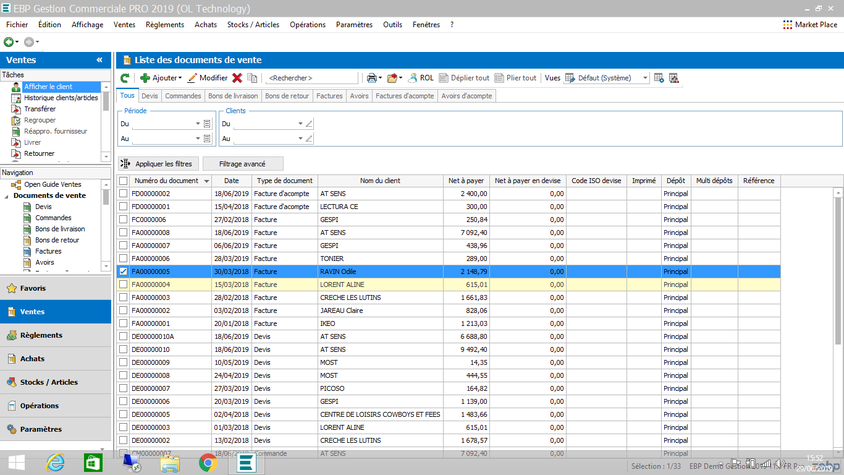
Task: Open the Période Au dropdown
Action: coord(198,138)
